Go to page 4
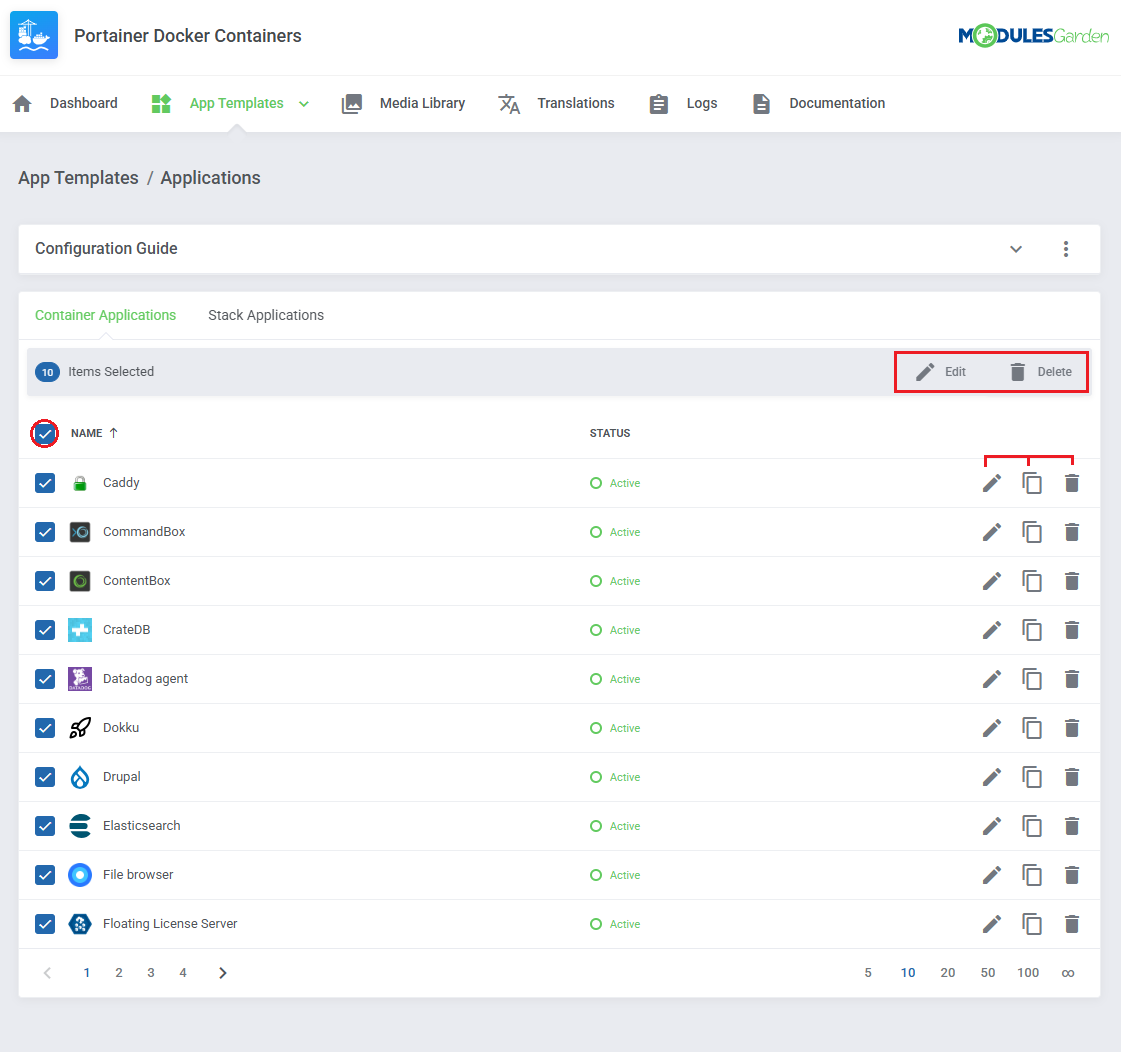The image size is (1121, 1052). click(183, 973)
